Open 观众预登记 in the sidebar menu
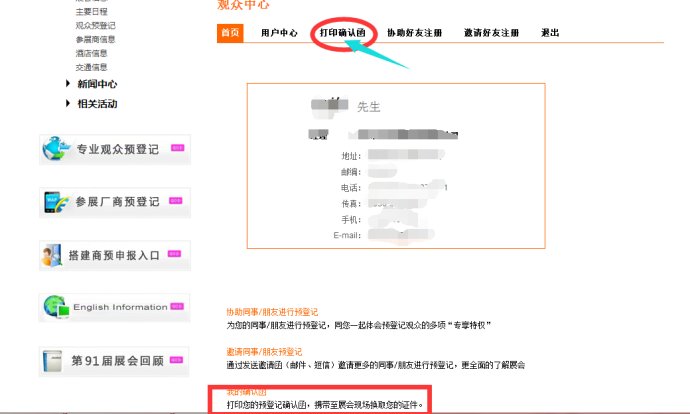Viewport: 690px width, 414px height. (x=95, y=25)
